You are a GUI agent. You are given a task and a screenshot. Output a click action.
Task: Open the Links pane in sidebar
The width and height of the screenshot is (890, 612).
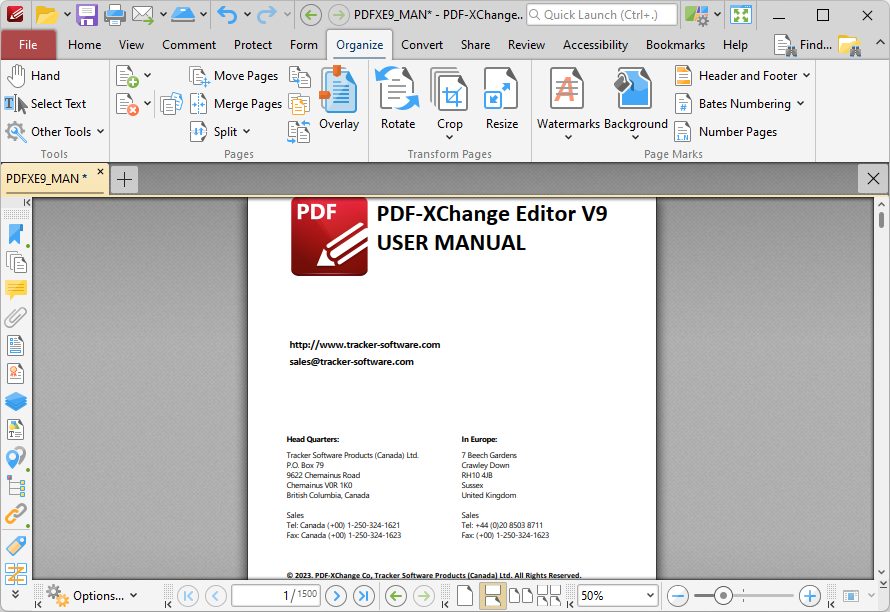(16, 514)
